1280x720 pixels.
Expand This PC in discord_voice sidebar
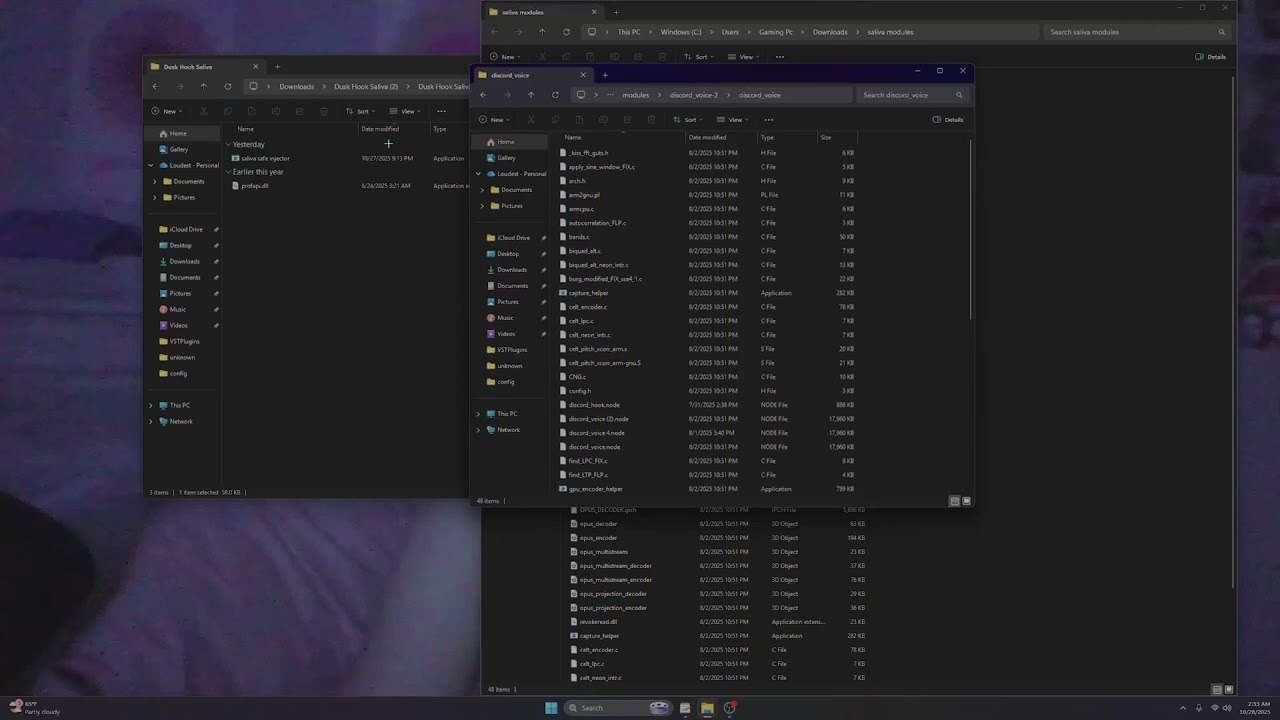[478, 414]
